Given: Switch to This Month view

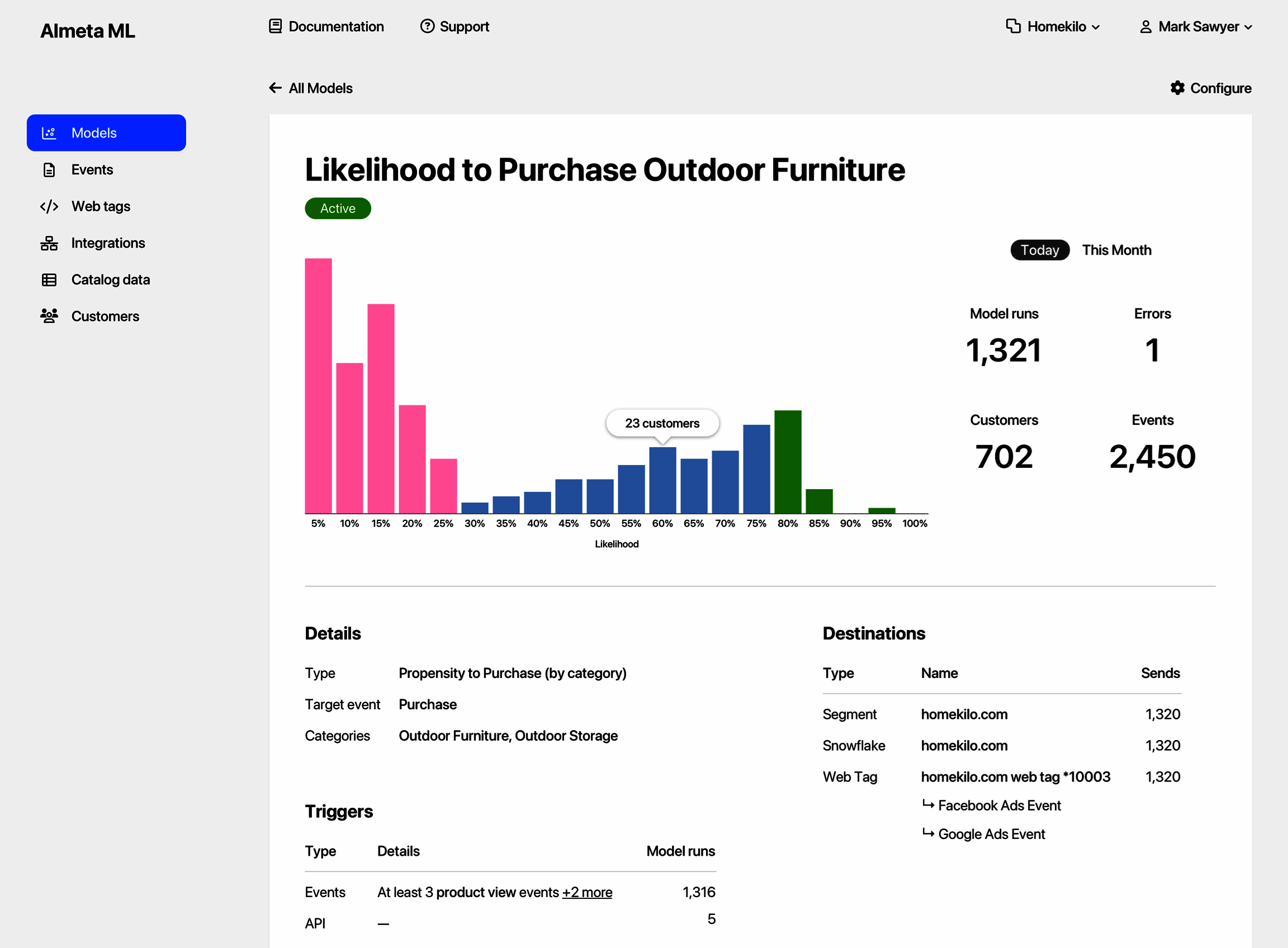Looking at the screenshot, I should (1116, 250).
